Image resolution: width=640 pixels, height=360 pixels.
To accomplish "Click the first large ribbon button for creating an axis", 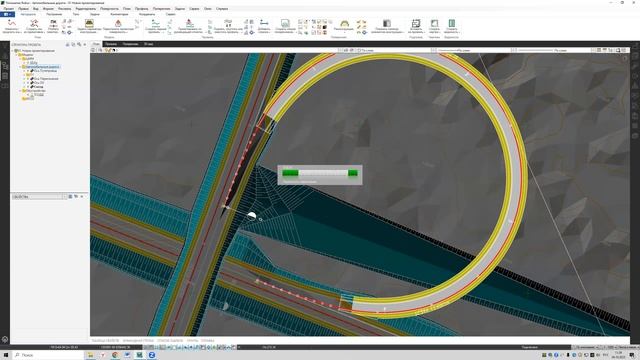I will pyautogui.click(x=12, y=27).
